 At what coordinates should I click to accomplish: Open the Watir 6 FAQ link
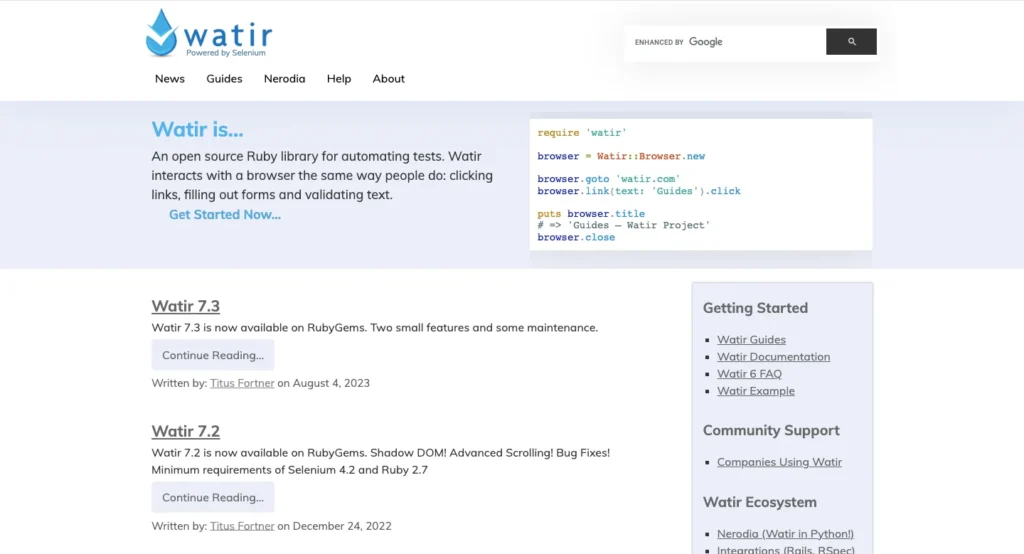click(x=749, y=374)
